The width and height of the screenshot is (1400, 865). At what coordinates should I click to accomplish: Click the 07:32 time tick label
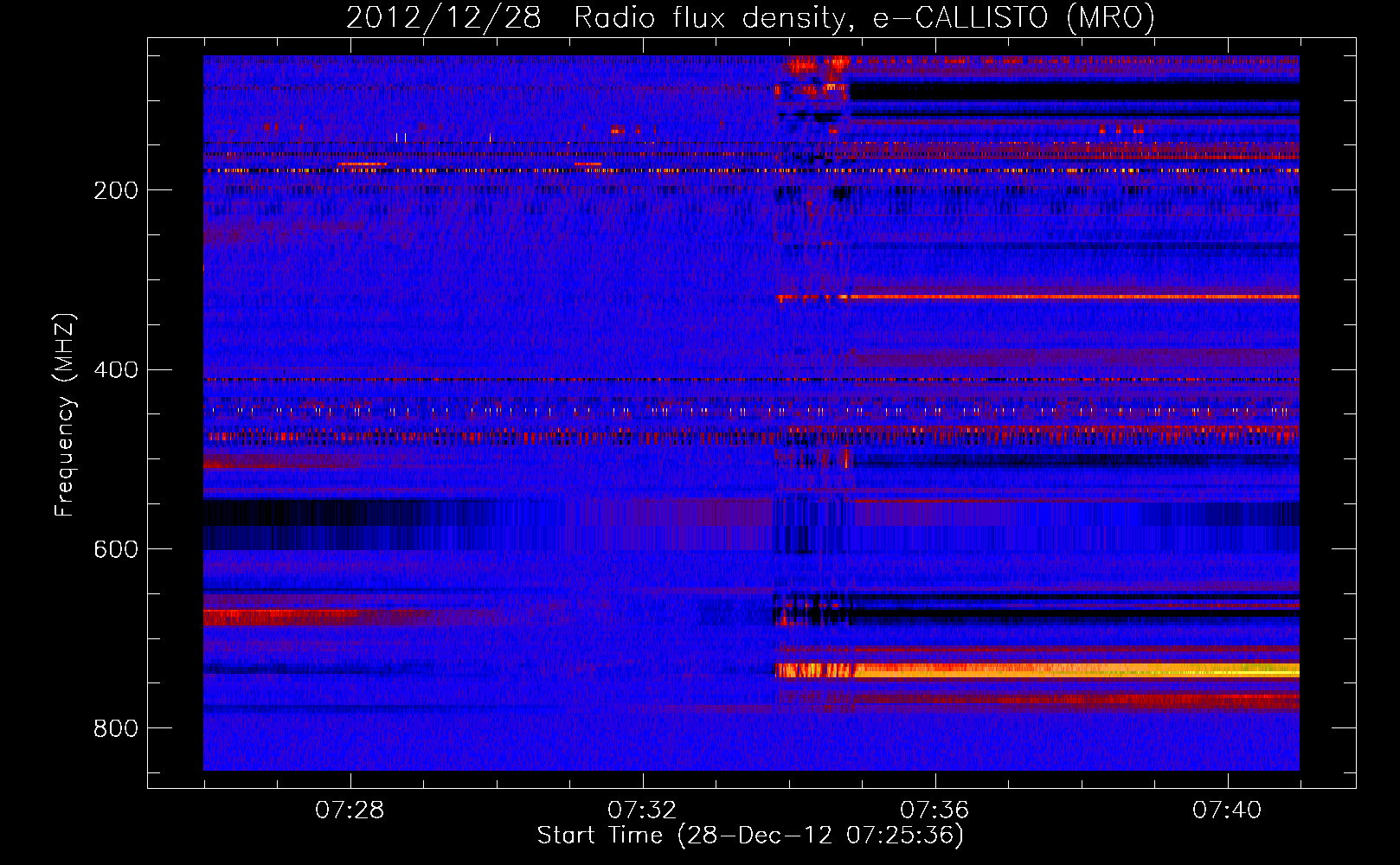642,811
